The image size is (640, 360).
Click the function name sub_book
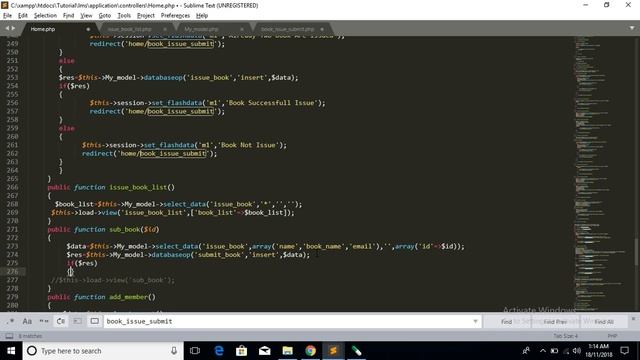point(124,229)
